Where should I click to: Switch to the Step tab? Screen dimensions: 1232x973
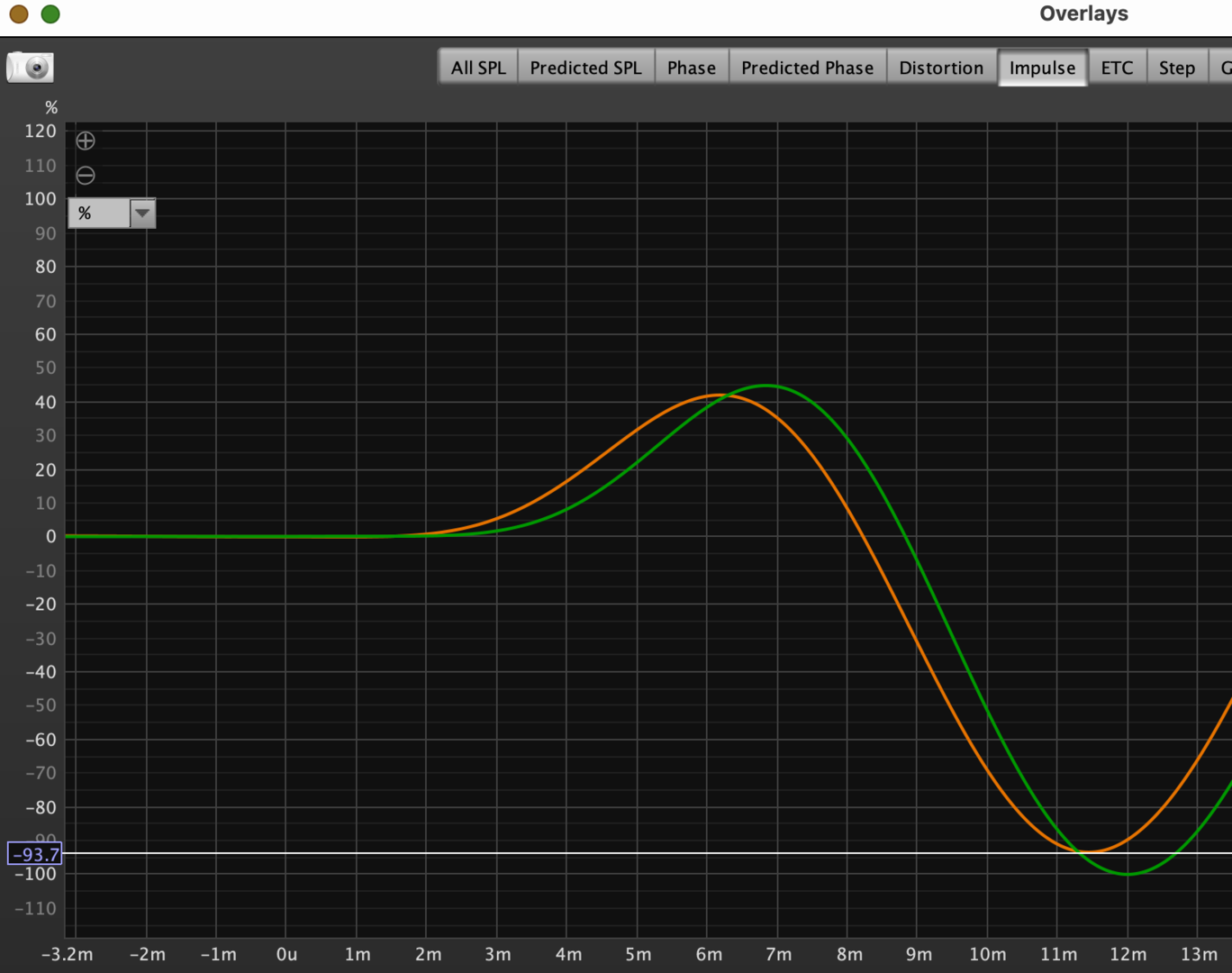point(1177,68)
